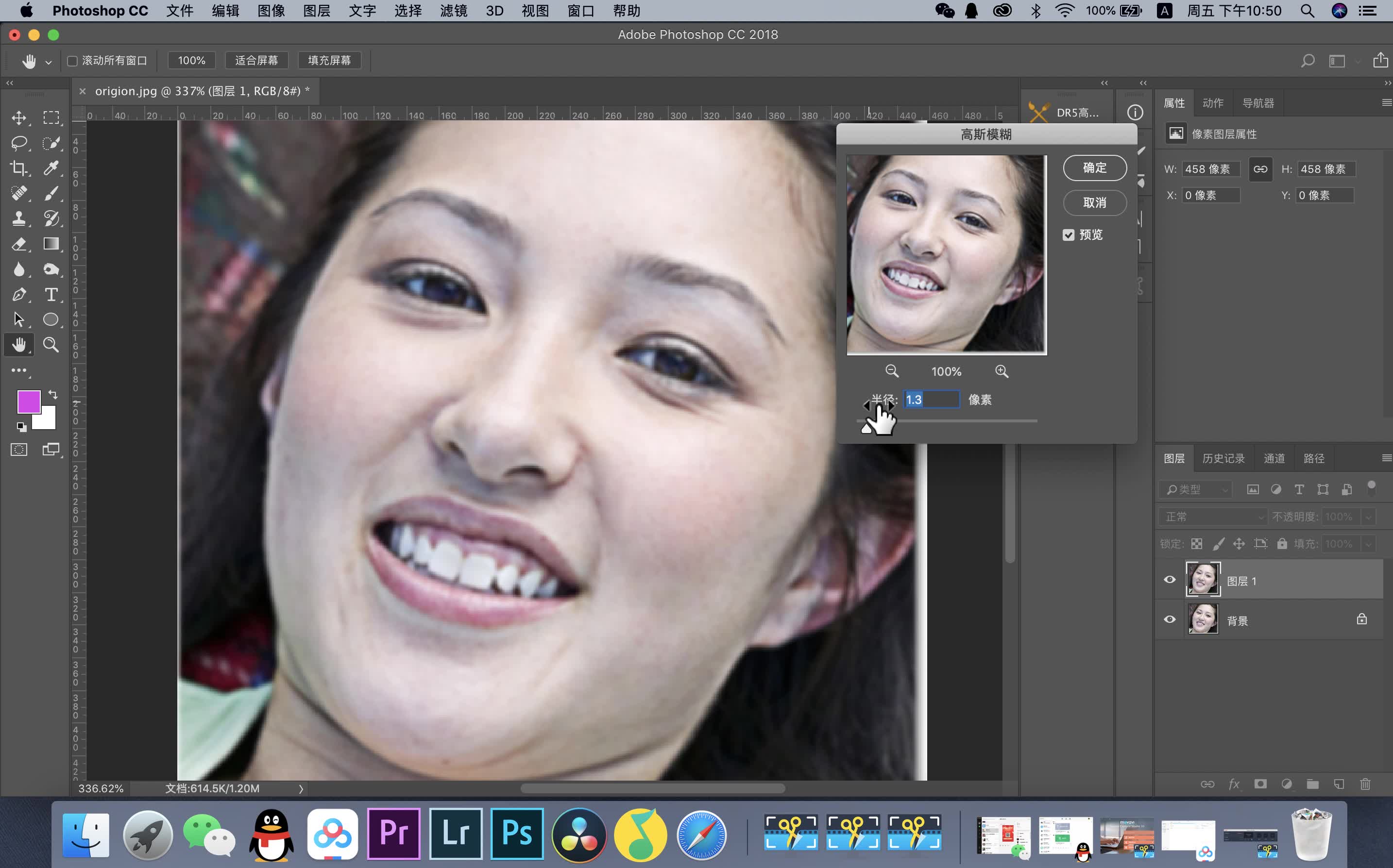Open the Layers panel menu

click(1386, 457)
